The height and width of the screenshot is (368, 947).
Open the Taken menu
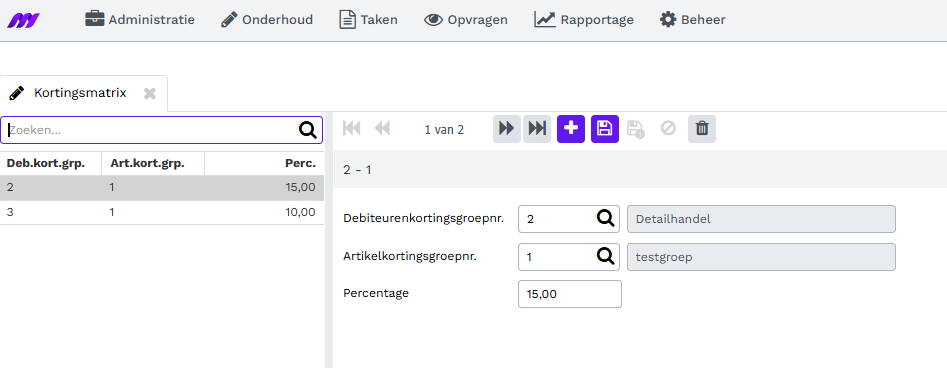point(368,19)
